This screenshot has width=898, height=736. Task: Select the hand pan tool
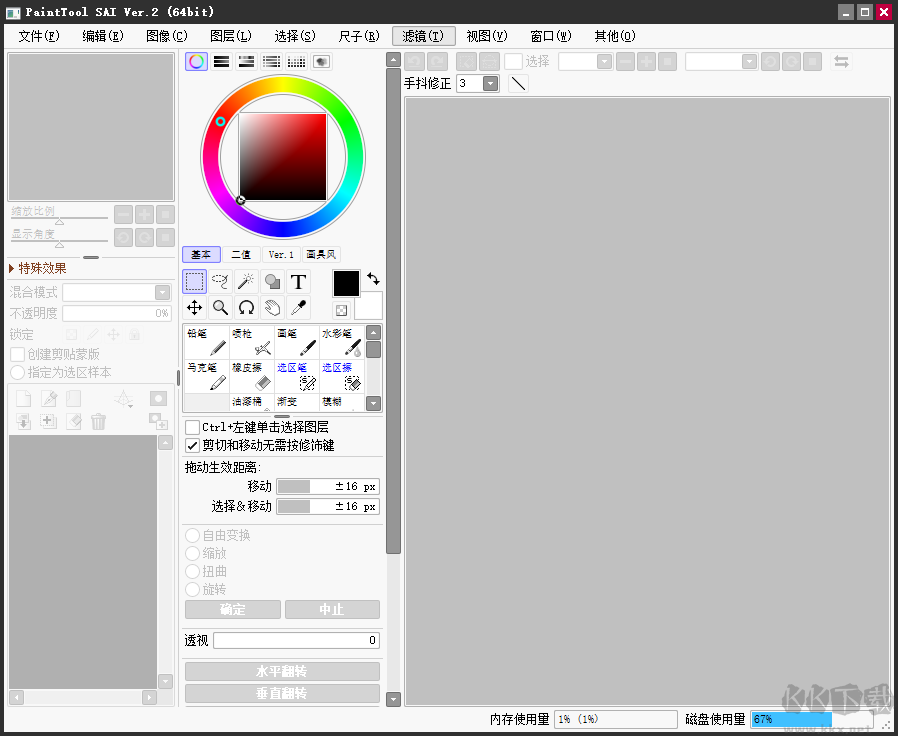[272, 308]
